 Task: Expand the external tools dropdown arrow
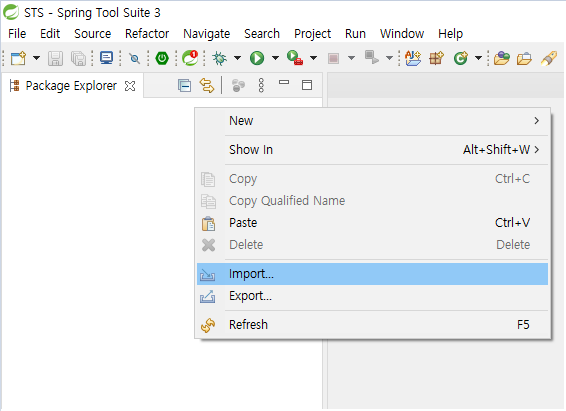click(x=313, y=58)
